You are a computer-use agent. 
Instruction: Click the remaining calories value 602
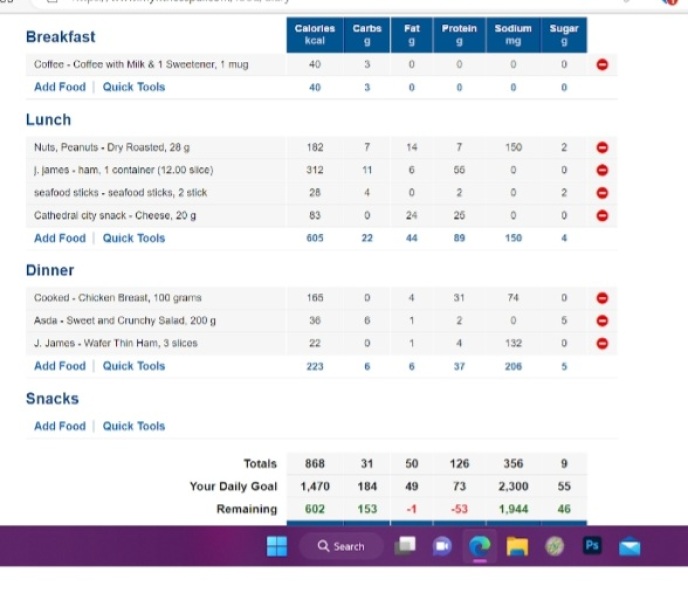pyautogui.click(x=315, y=509)
